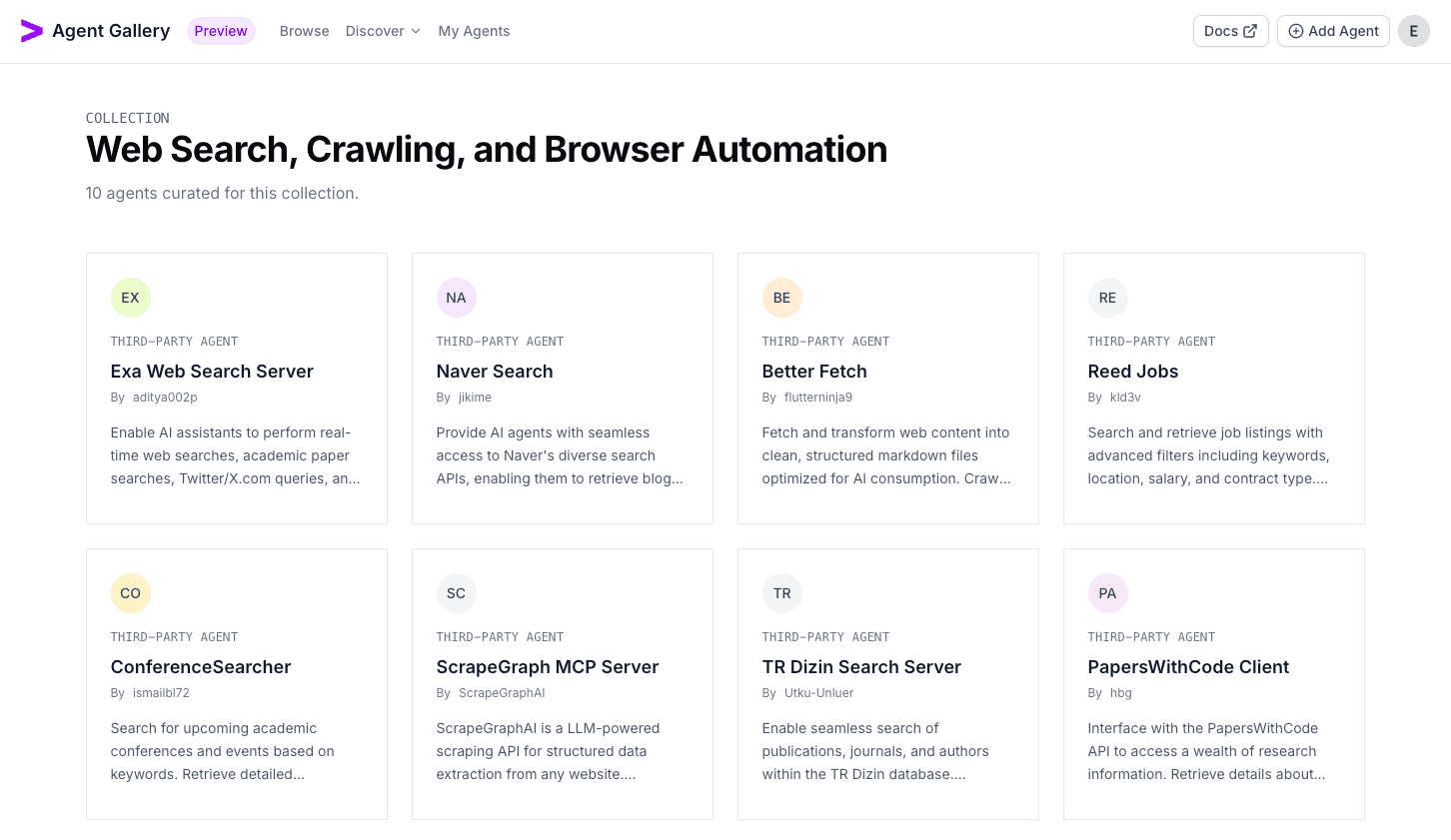This screenshot has height=840, width=1451.
Task: Click the PA avatar on PapersWithCode Client card
Action: point(1107,592)
